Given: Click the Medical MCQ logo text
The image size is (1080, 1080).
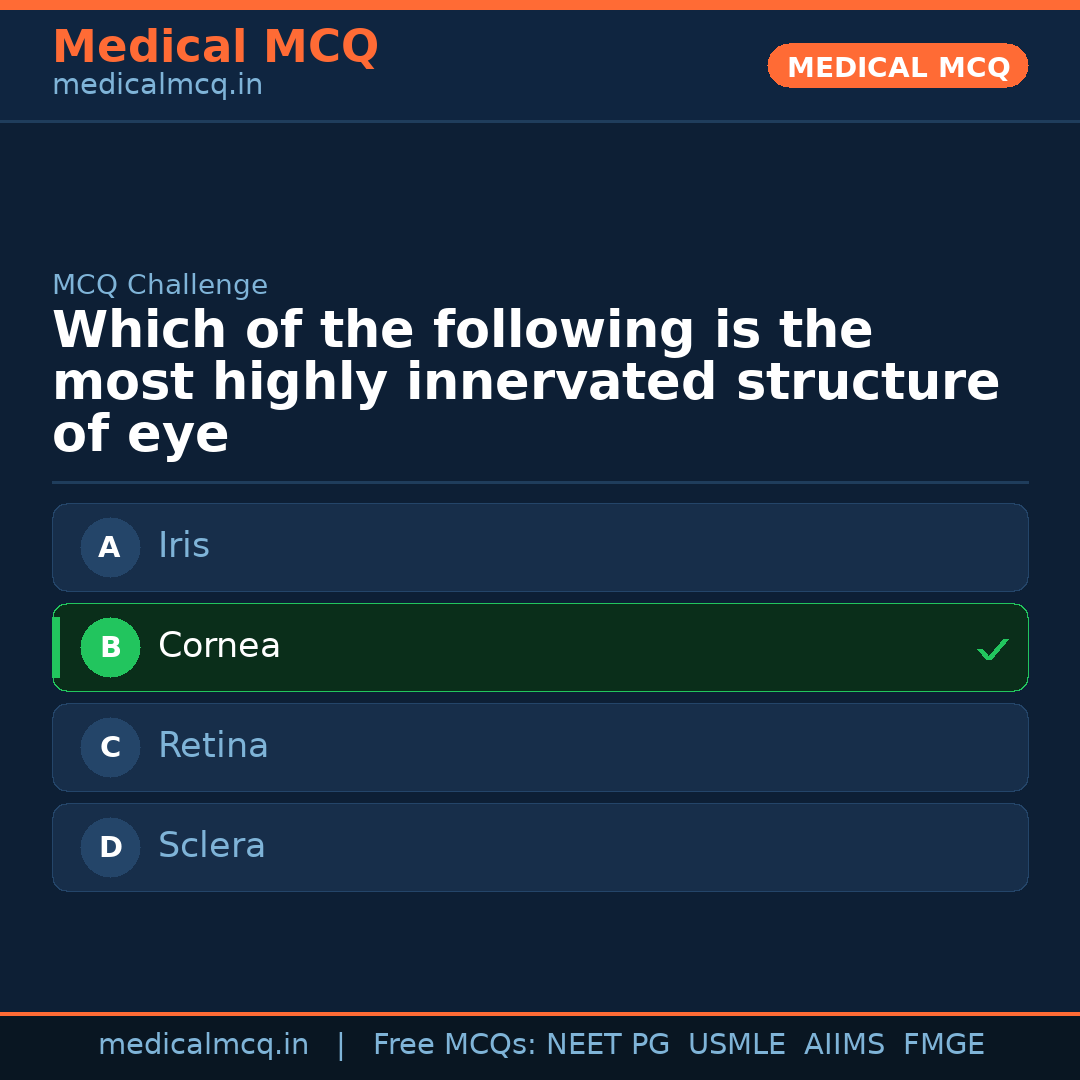Looking at the screenshot, I should tap(215, 47).
